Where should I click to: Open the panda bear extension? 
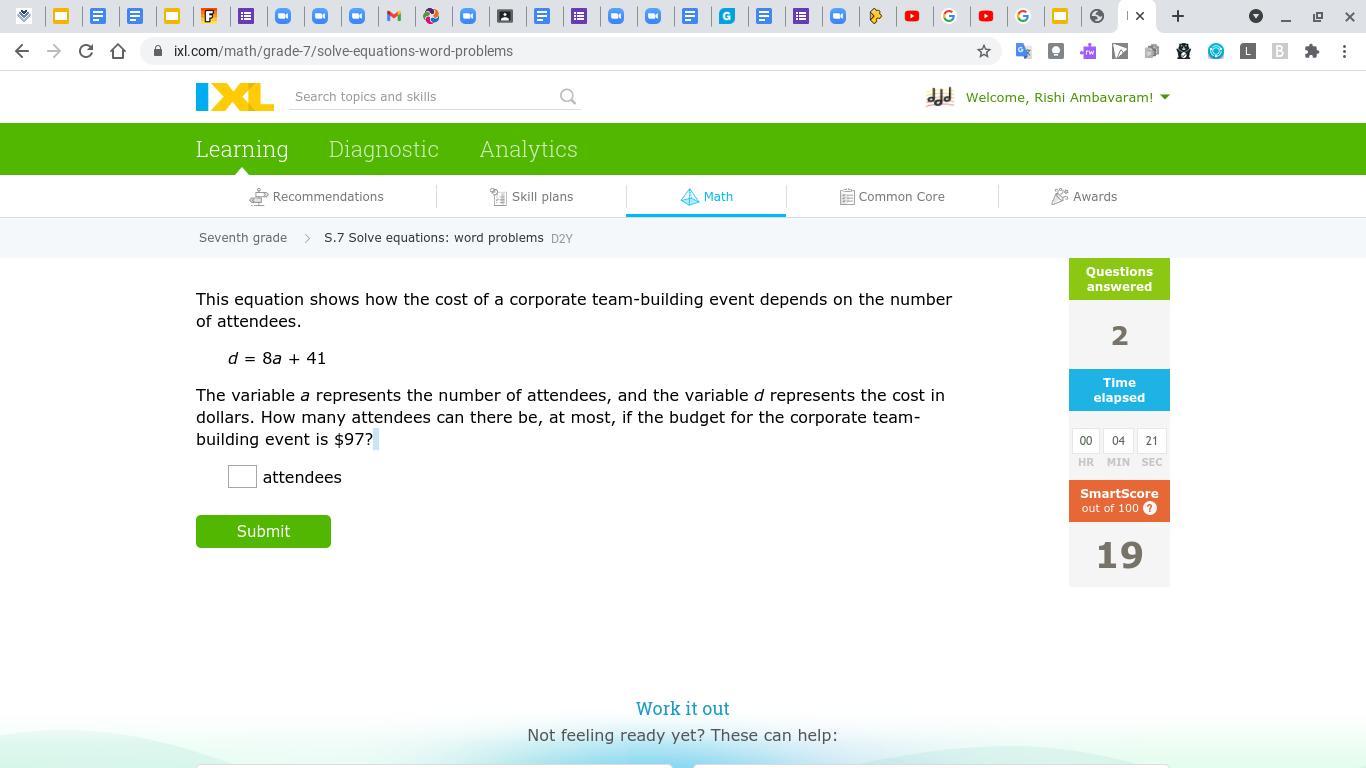tap(1183, 51)
